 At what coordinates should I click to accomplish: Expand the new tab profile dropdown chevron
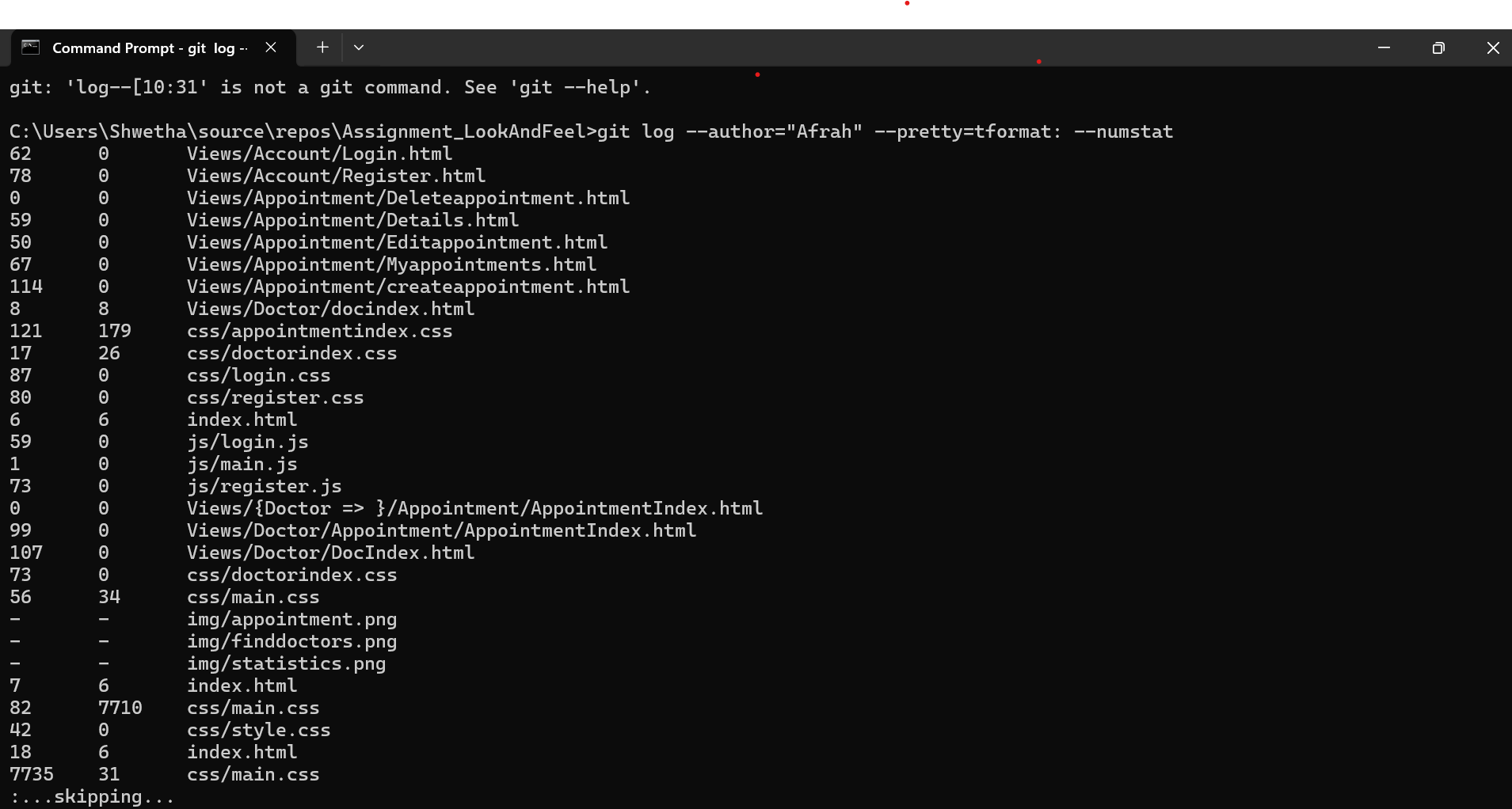click(359, 47)
